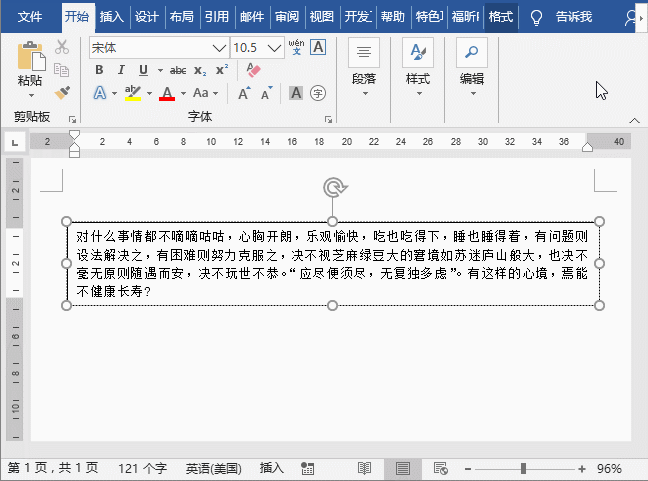Apply red font color
Viewport: 648px width, 481px height.
coord(167,93)
